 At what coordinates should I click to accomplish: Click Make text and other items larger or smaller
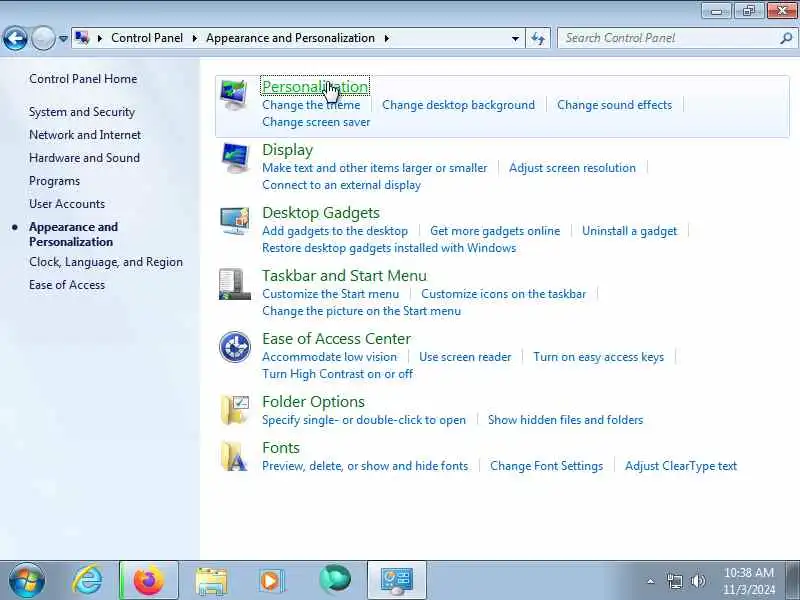tap(374, 168)
